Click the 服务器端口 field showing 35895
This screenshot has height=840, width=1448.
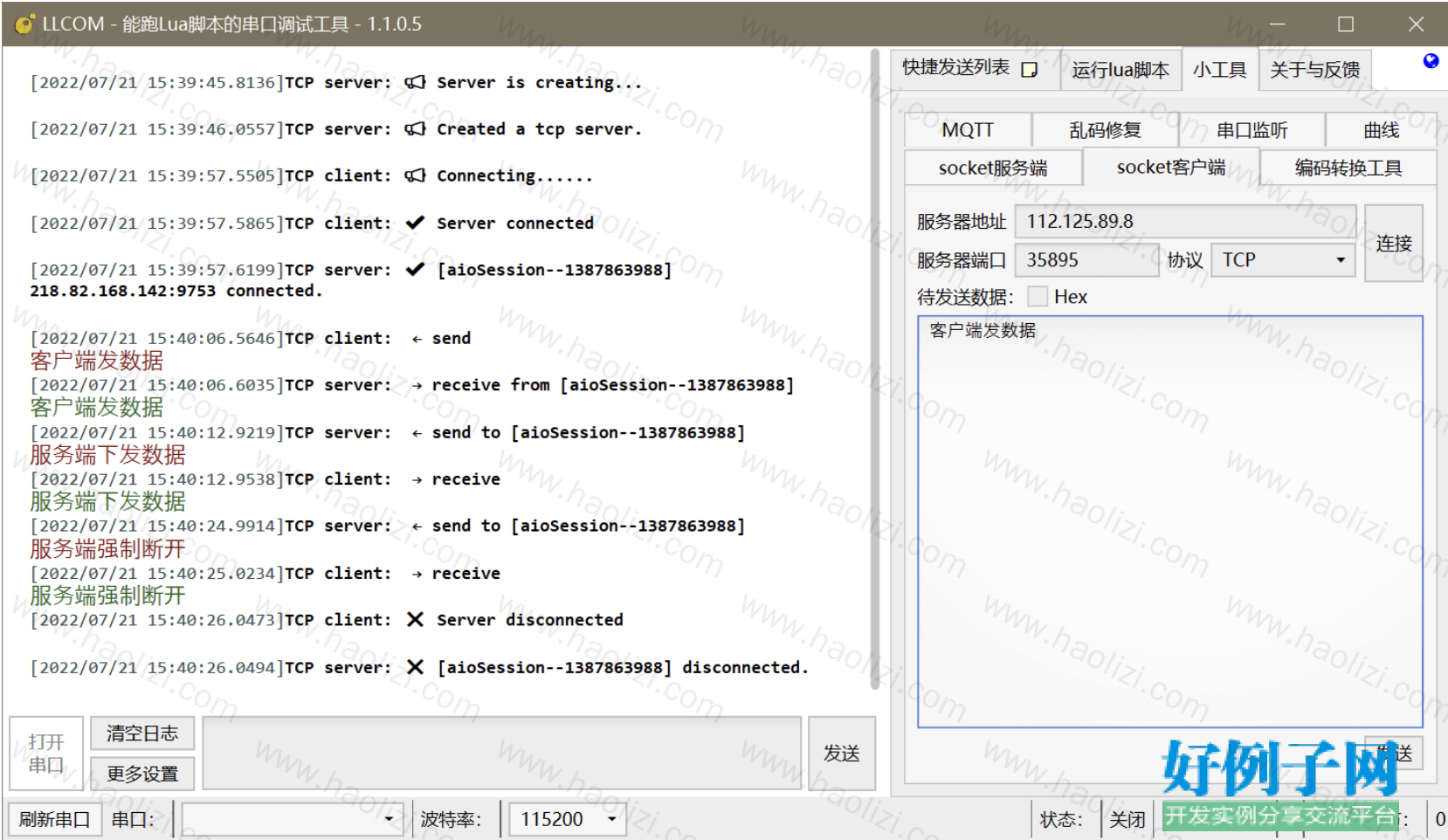pos(1086,260)
